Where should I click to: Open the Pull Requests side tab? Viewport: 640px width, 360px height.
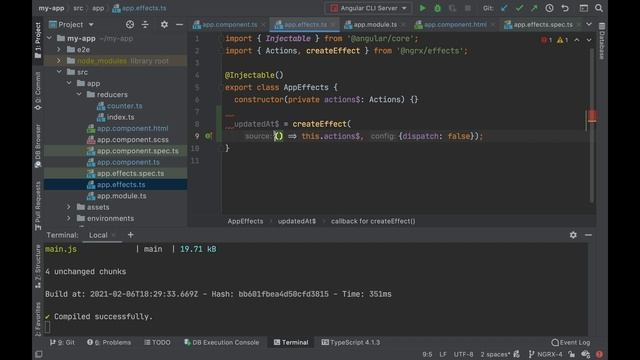point(38,206)
